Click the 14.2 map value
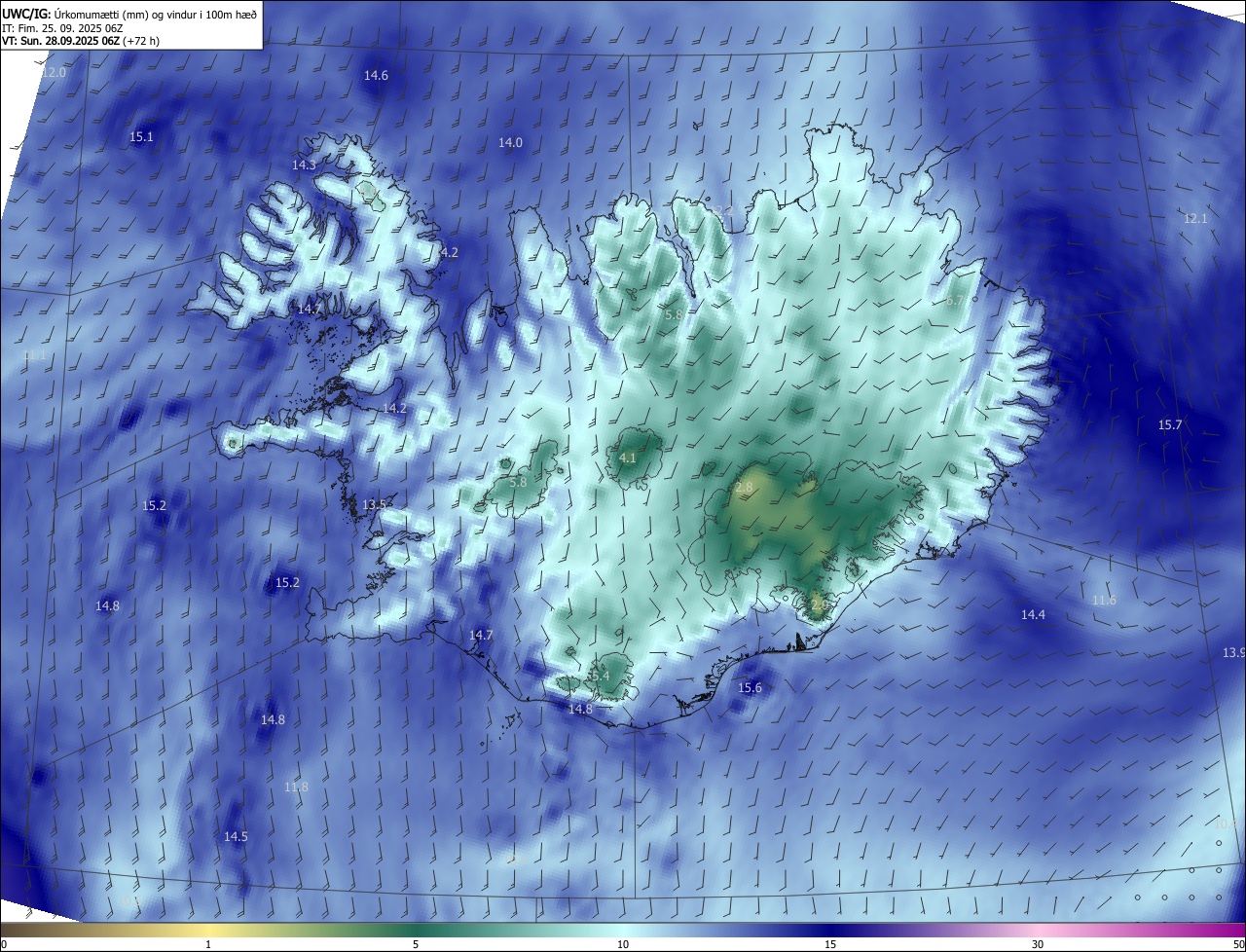 tap(394, 409)
